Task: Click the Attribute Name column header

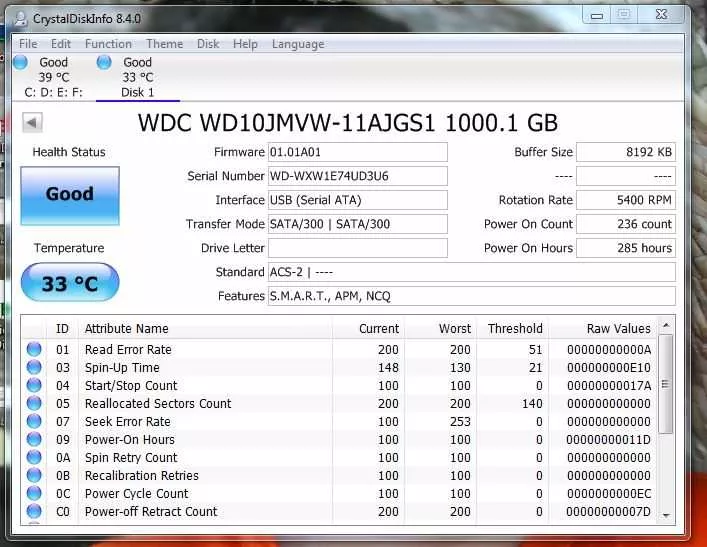Action: point(205,328)
